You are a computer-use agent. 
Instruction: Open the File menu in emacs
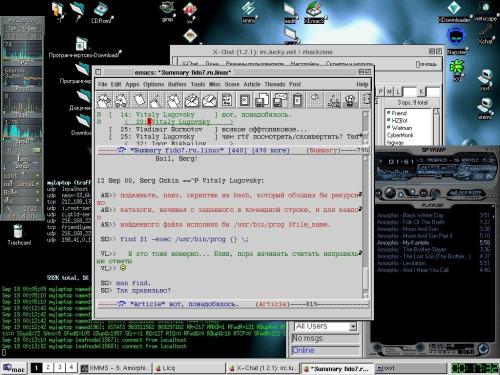click(102, 84)
